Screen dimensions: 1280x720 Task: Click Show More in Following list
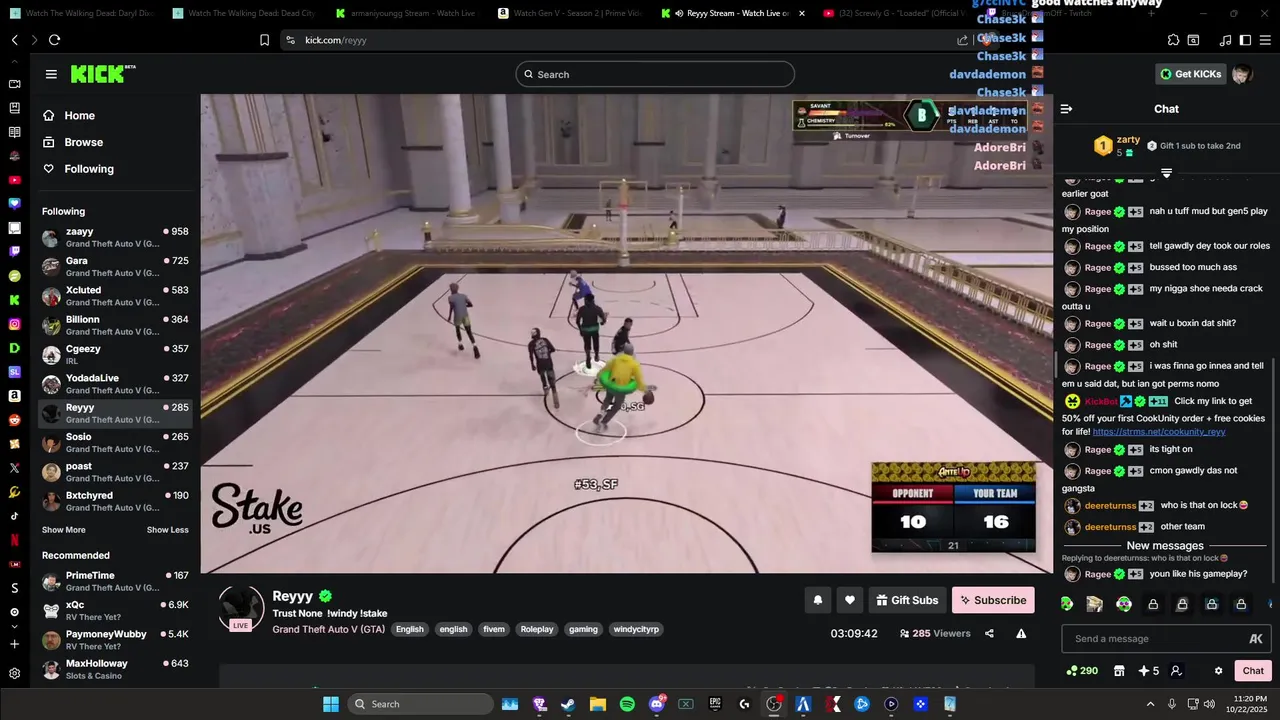[x=64, y=530]
